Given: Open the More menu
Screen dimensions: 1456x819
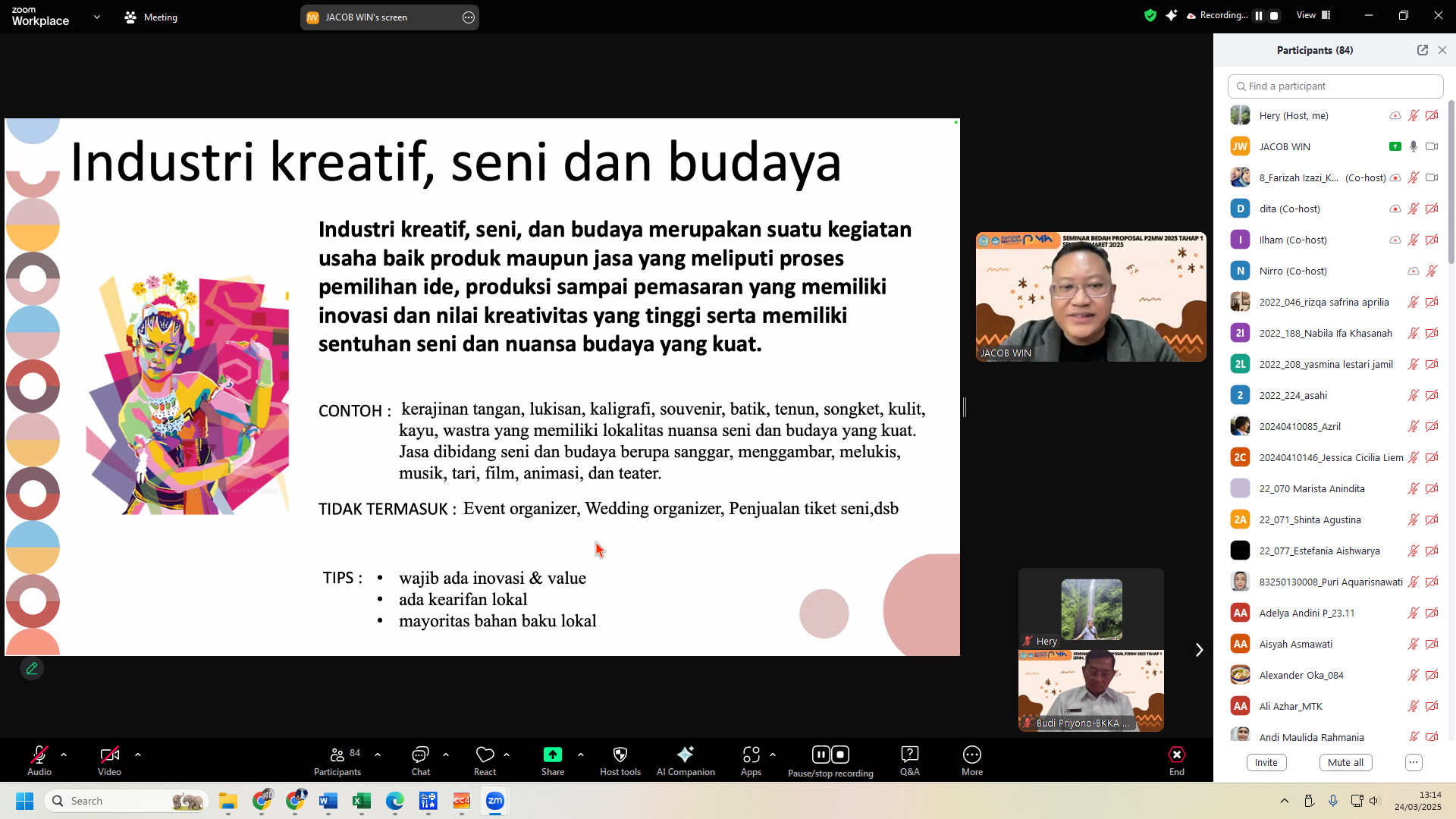Looking at the screenshot, I should coord(971,755).
